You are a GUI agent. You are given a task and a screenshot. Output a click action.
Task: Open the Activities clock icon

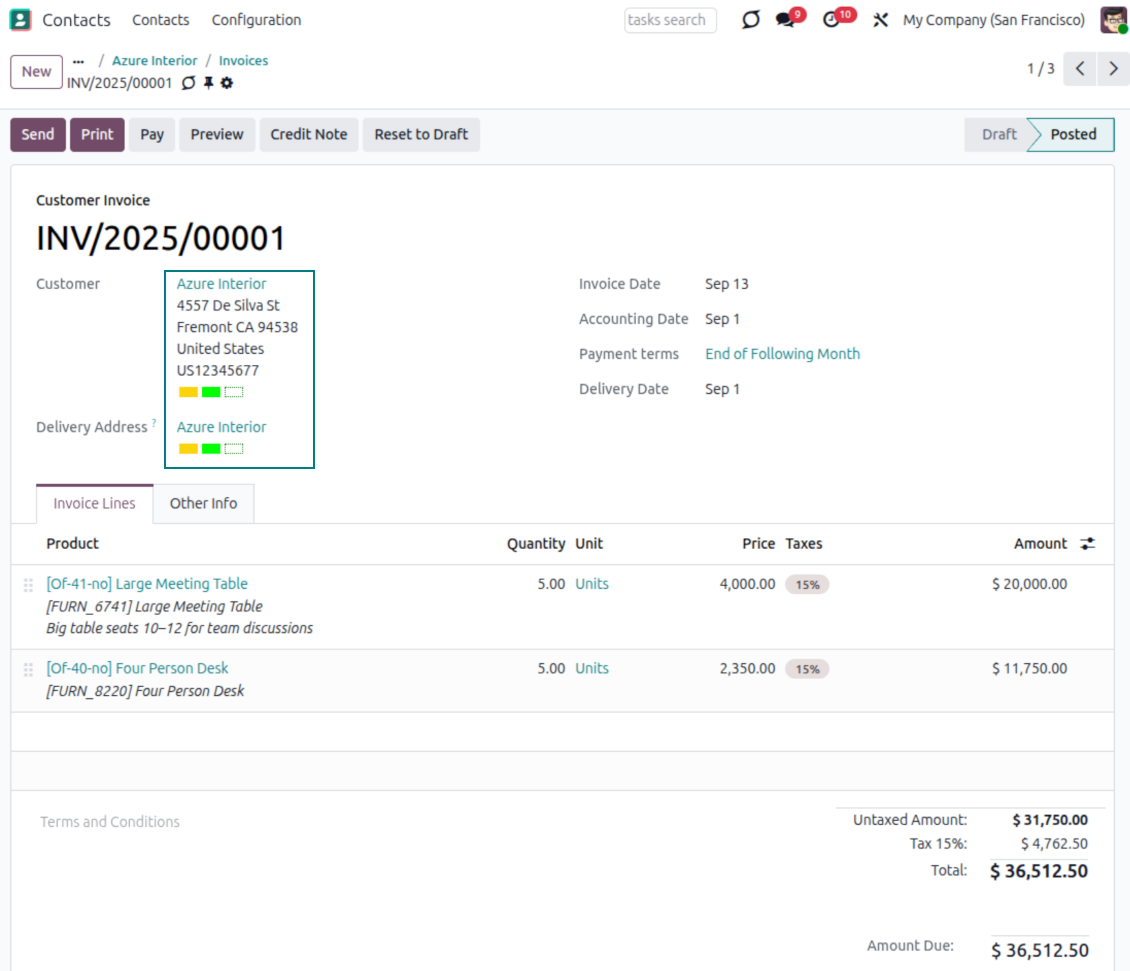point(833,20)
